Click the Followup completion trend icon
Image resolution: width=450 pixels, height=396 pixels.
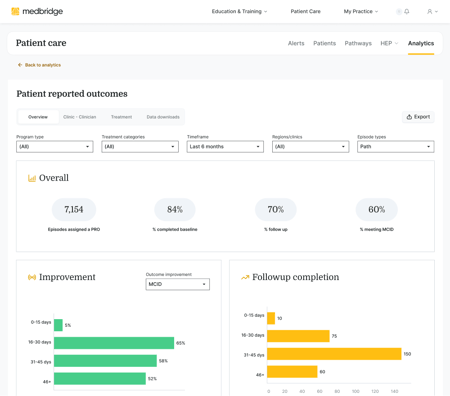[245, 277]
